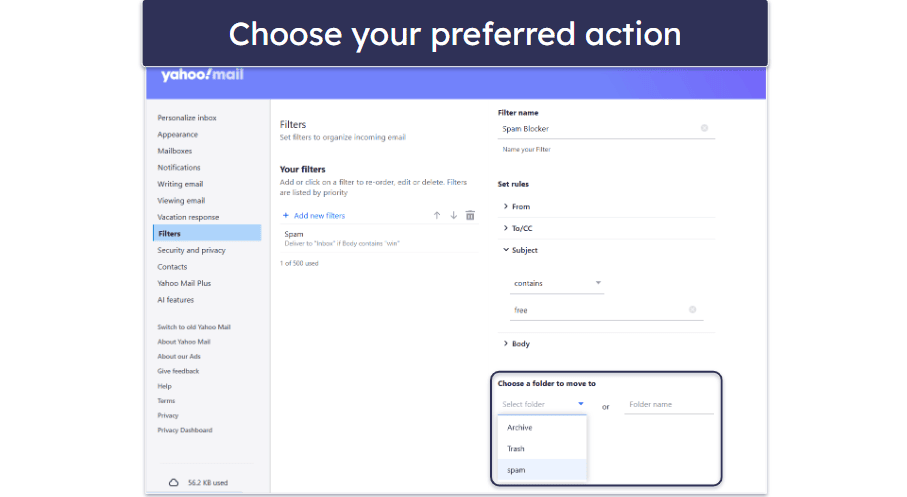The width and height of the screenshot is (907, 497).
Task: Open About Yahoo Mail link
Action: coord(184,342)
